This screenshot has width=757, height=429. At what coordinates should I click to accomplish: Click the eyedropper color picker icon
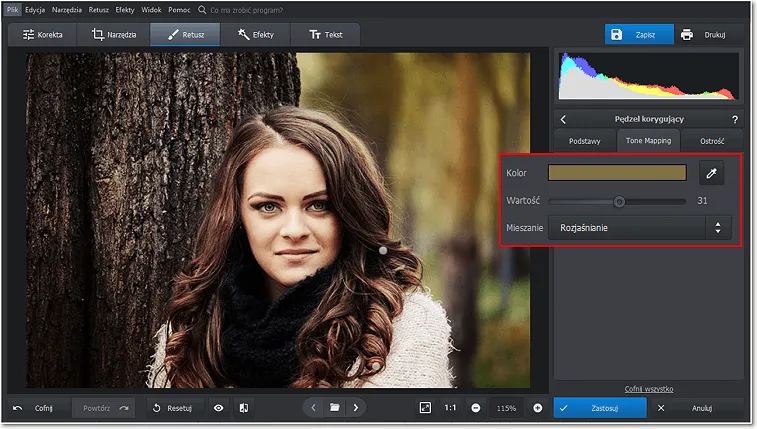click(x=712, y=173)
